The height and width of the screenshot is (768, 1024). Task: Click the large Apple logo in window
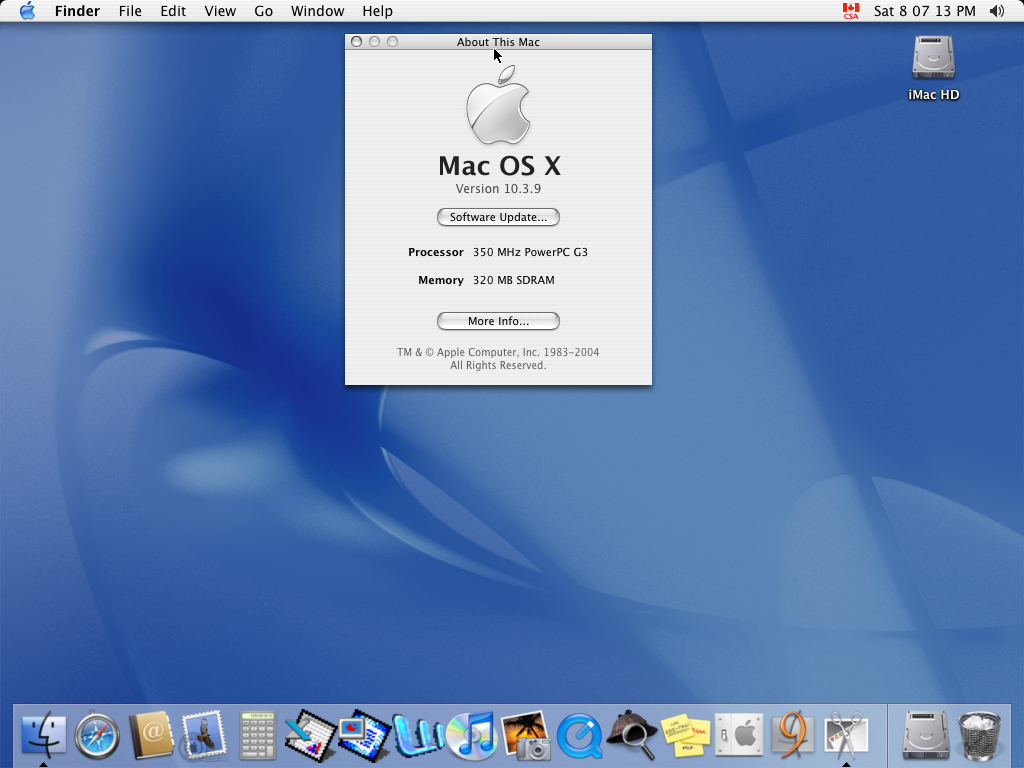click(498, 104)
